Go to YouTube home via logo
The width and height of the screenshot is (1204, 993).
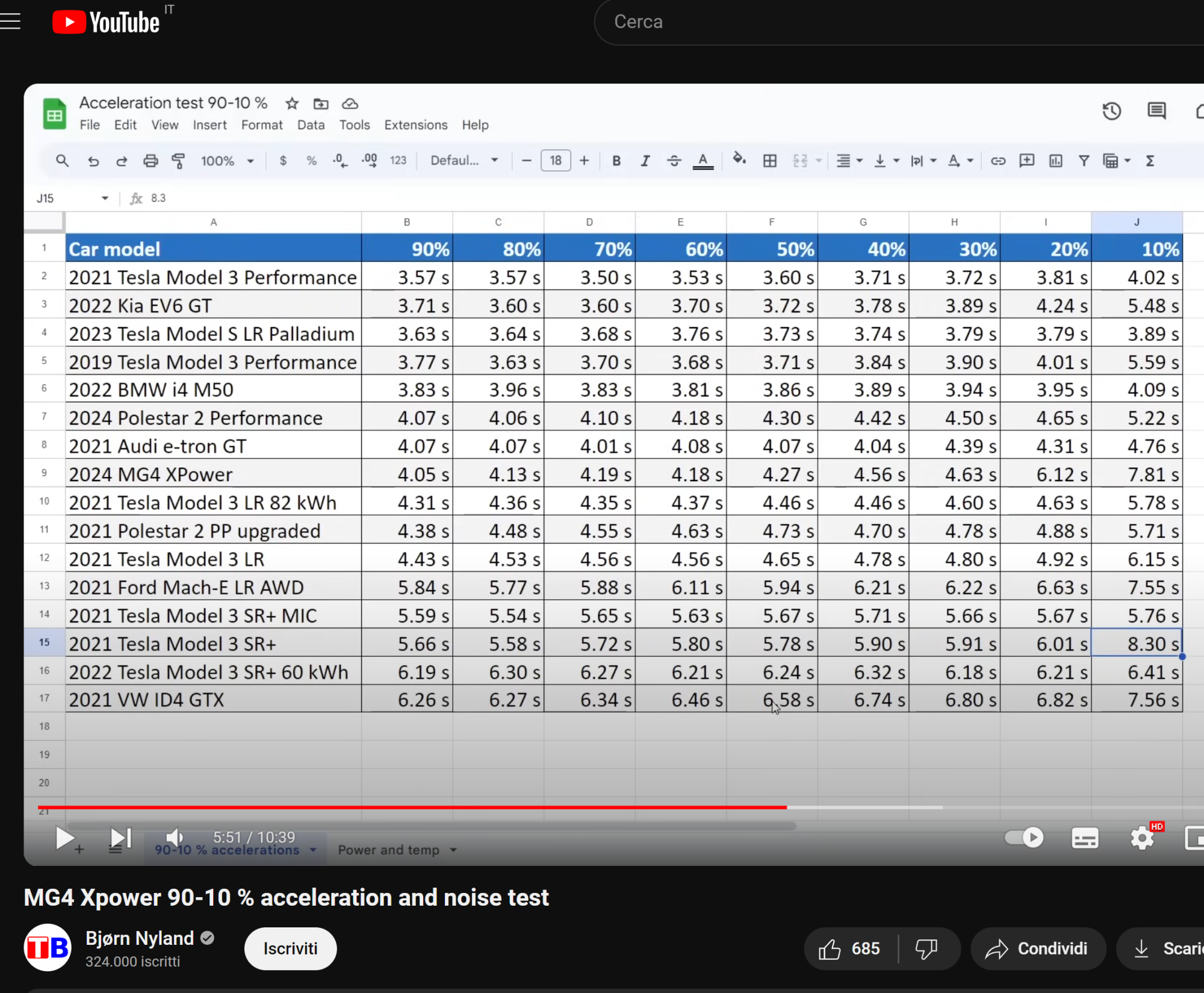tap(106, 22)
